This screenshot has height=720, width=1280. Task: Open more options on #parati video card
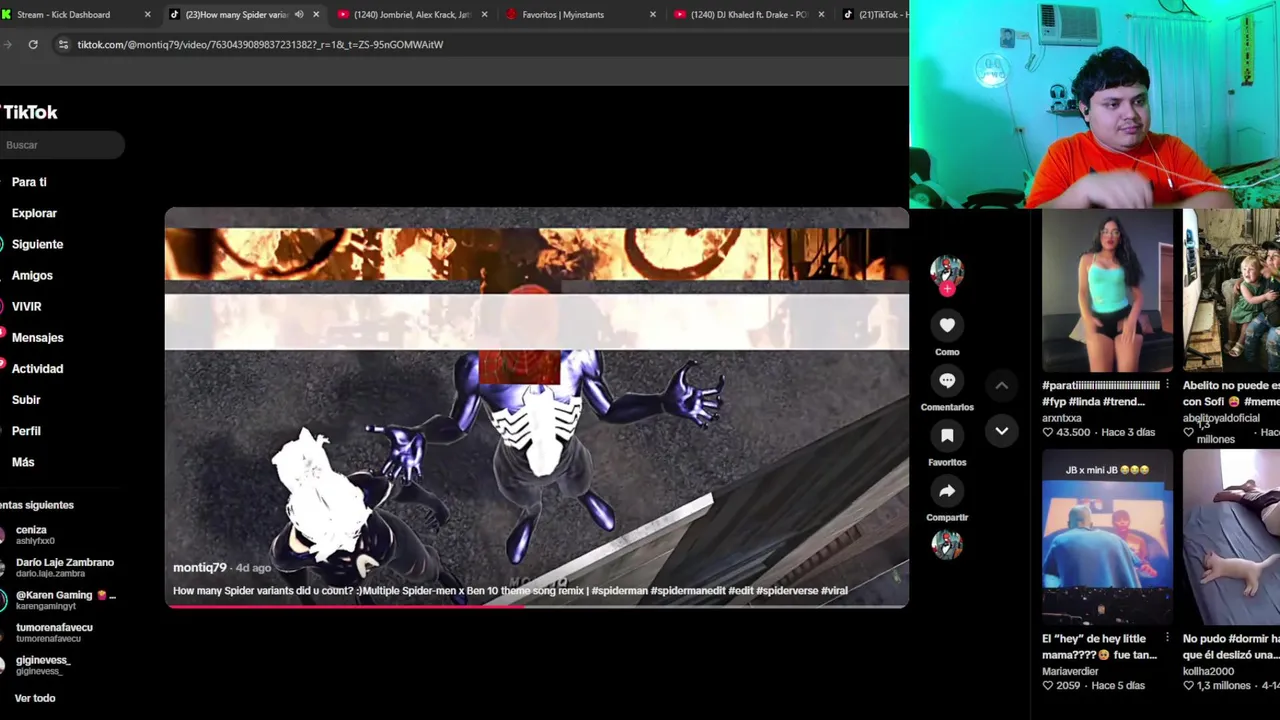1166,385
